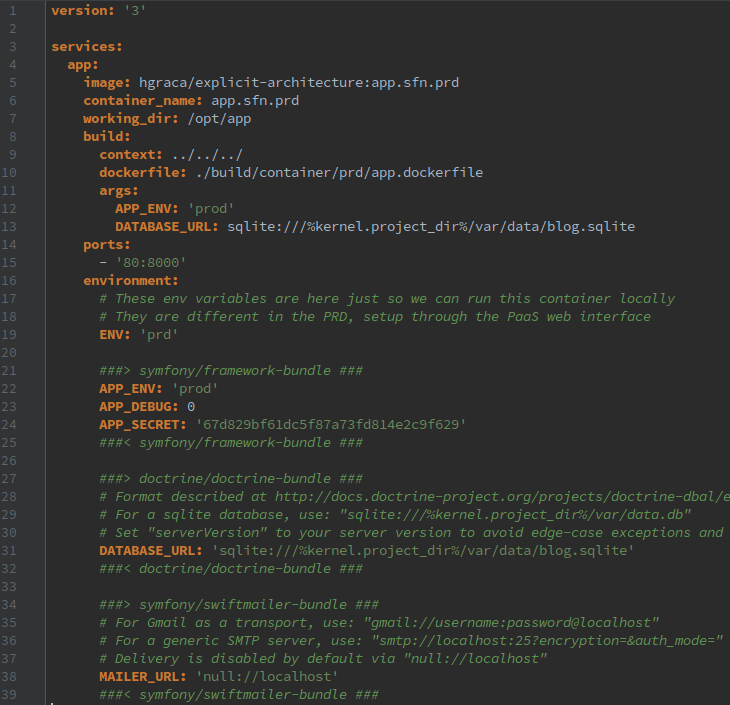The height and width of the screenshot is (705, 730).
Task: Click the 'MAILER_URL:' key
Action: pos(142,677)
